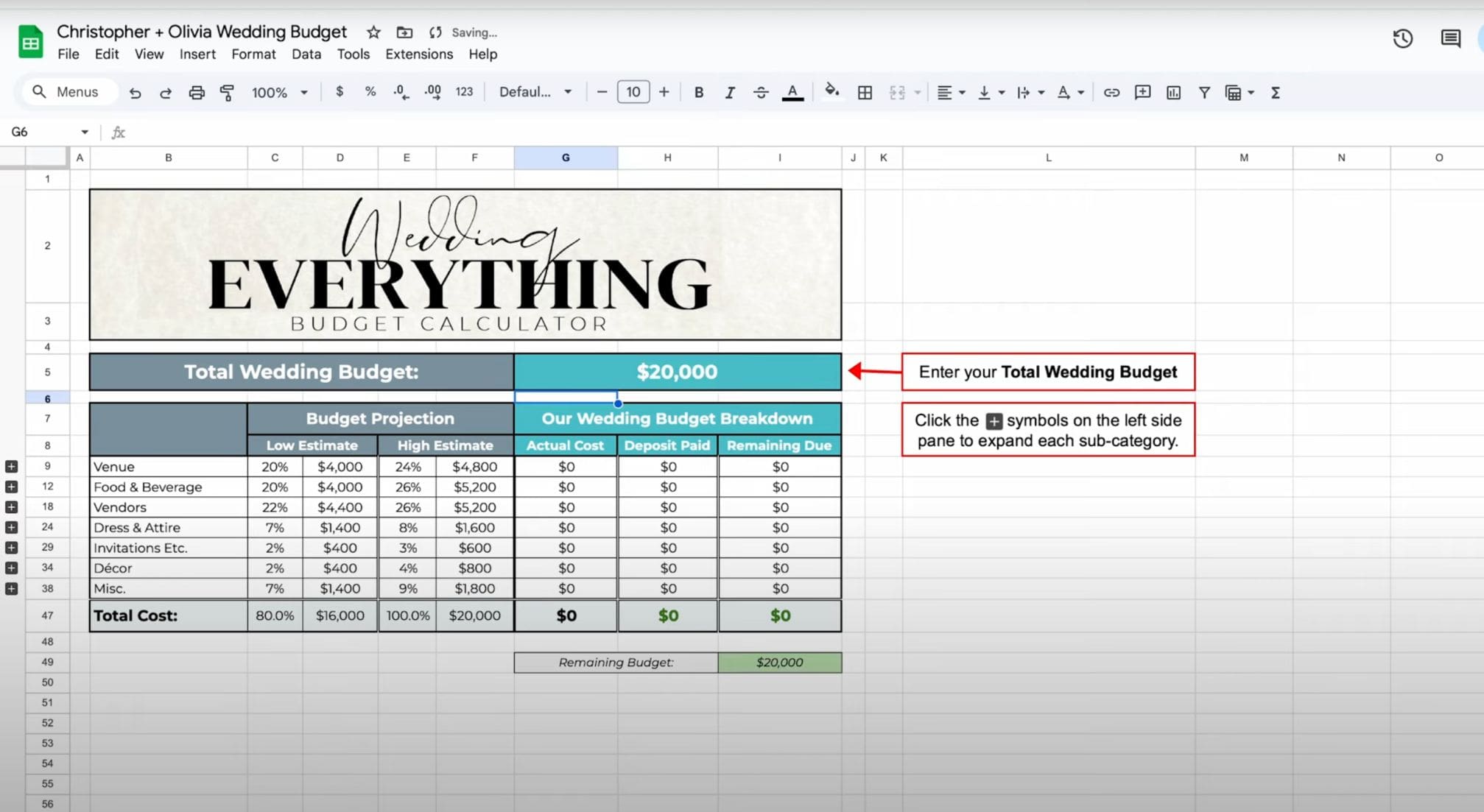Expand the Venue row group

pos(11,466)
